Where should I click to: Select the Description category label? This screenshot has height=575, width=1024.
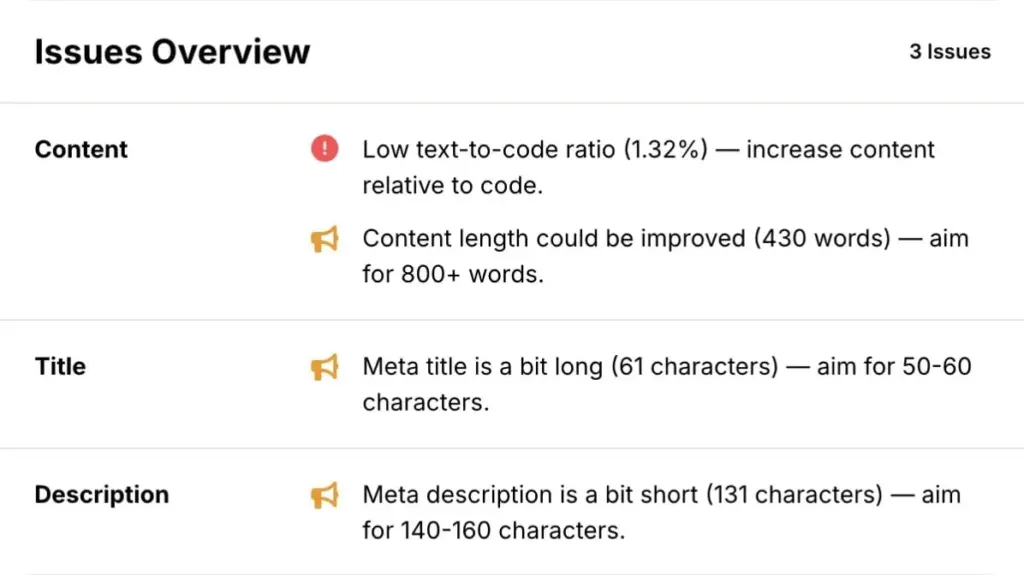coord(101,495)
